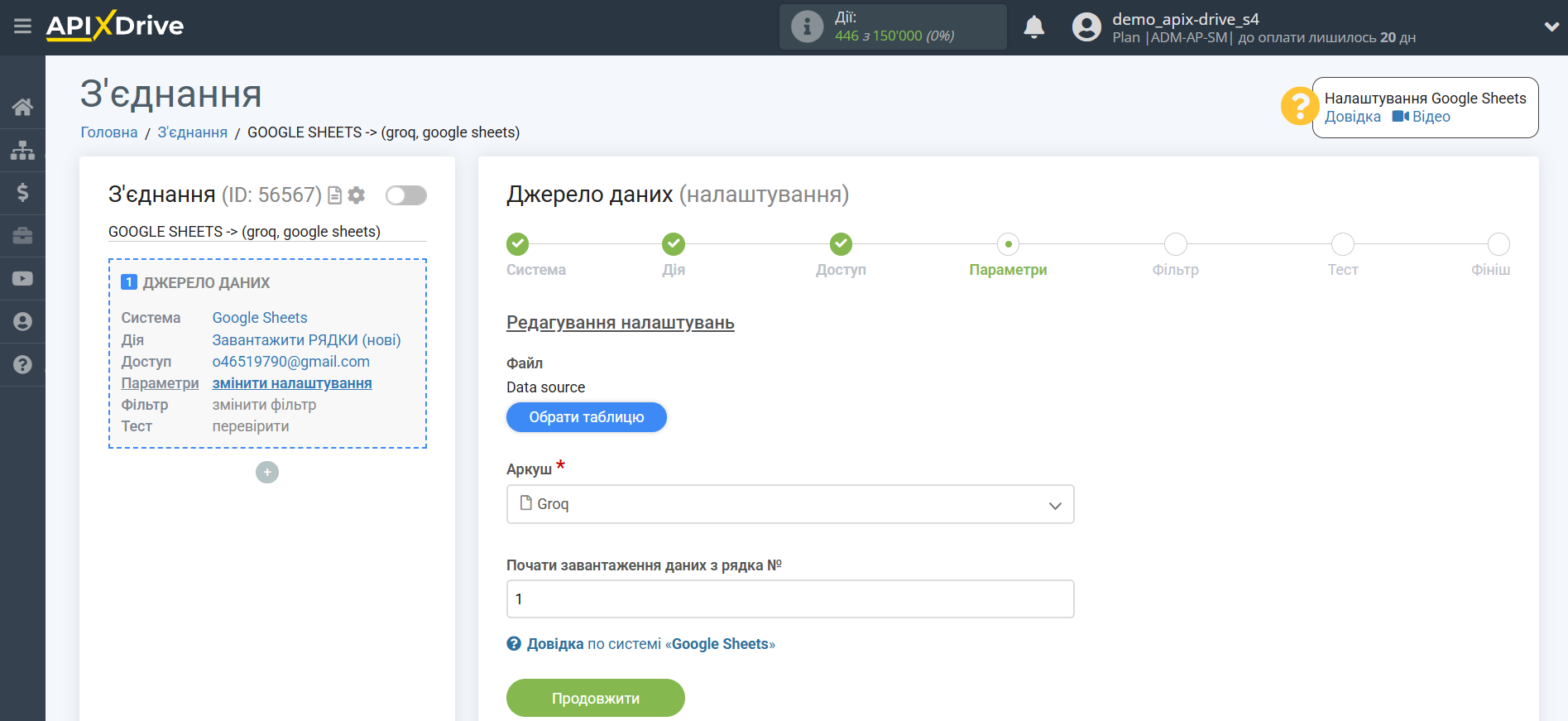Screen dimensions: 1568x721
Task: Open the YouTube video sidebar icon
Action: (22, 279)
